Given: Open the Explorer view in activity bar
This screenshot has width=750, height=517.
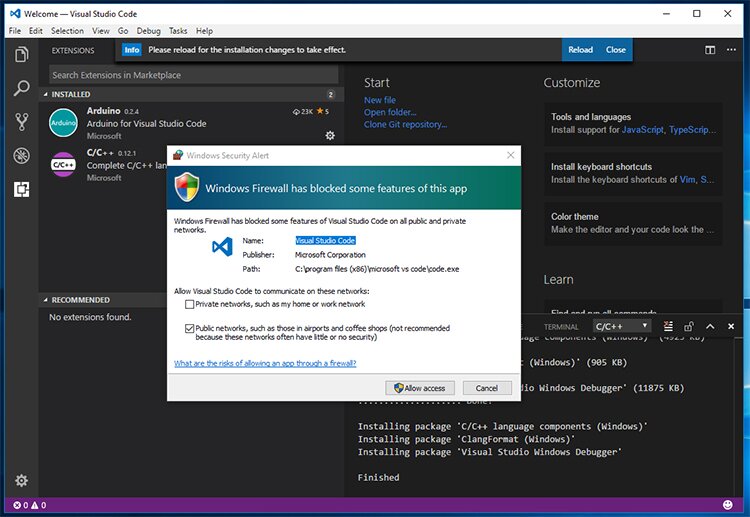Looking at the screenshot, I should coord(22,55).
